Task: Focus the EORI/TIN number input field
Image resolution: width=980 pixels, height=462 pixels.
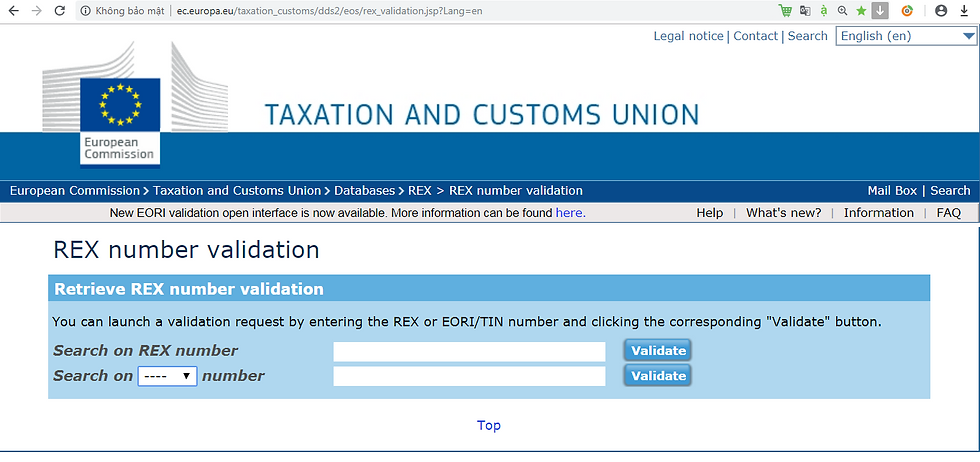Action: 469,376
